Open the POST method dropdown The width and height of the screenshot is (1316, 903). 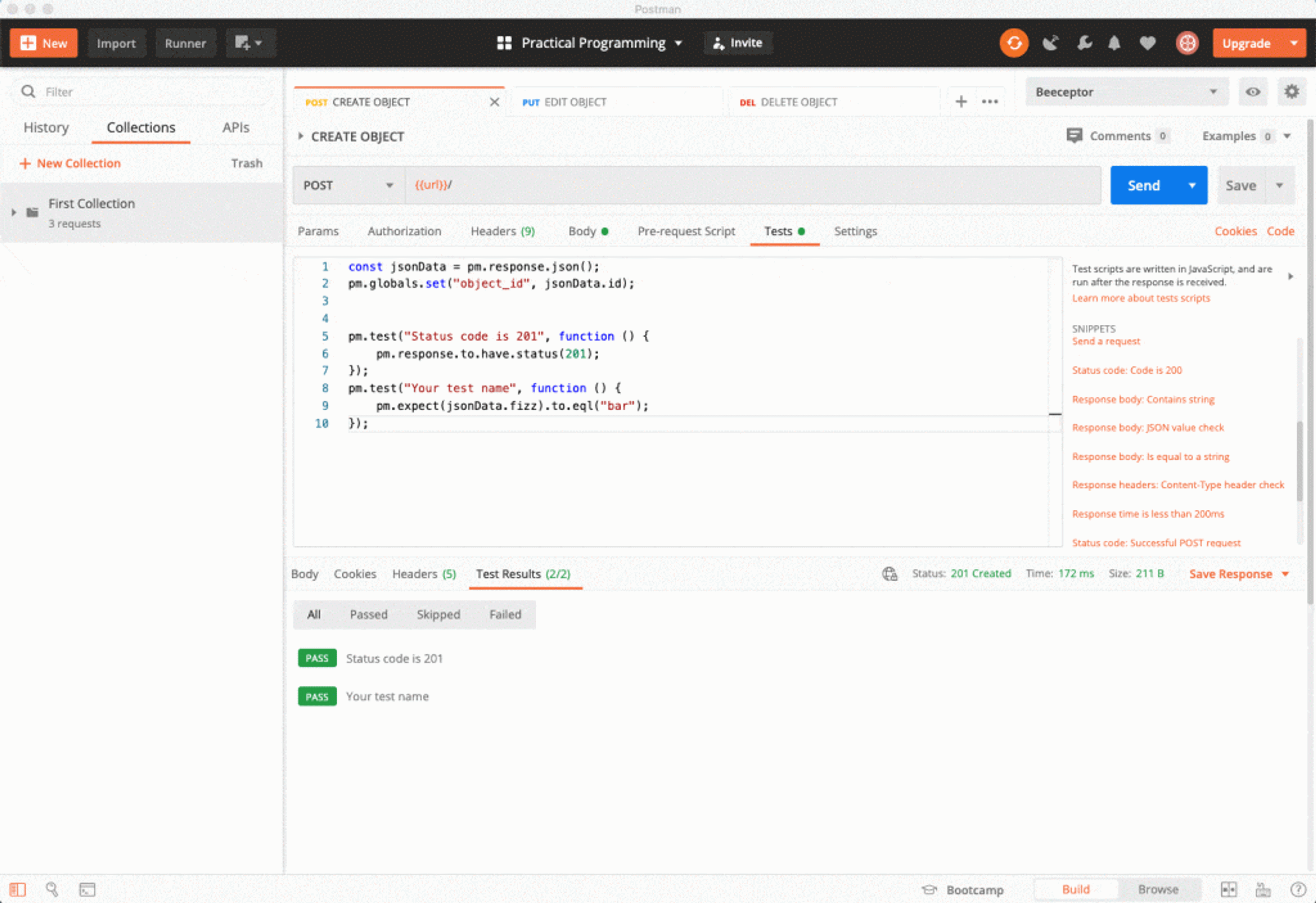(349, 185)
